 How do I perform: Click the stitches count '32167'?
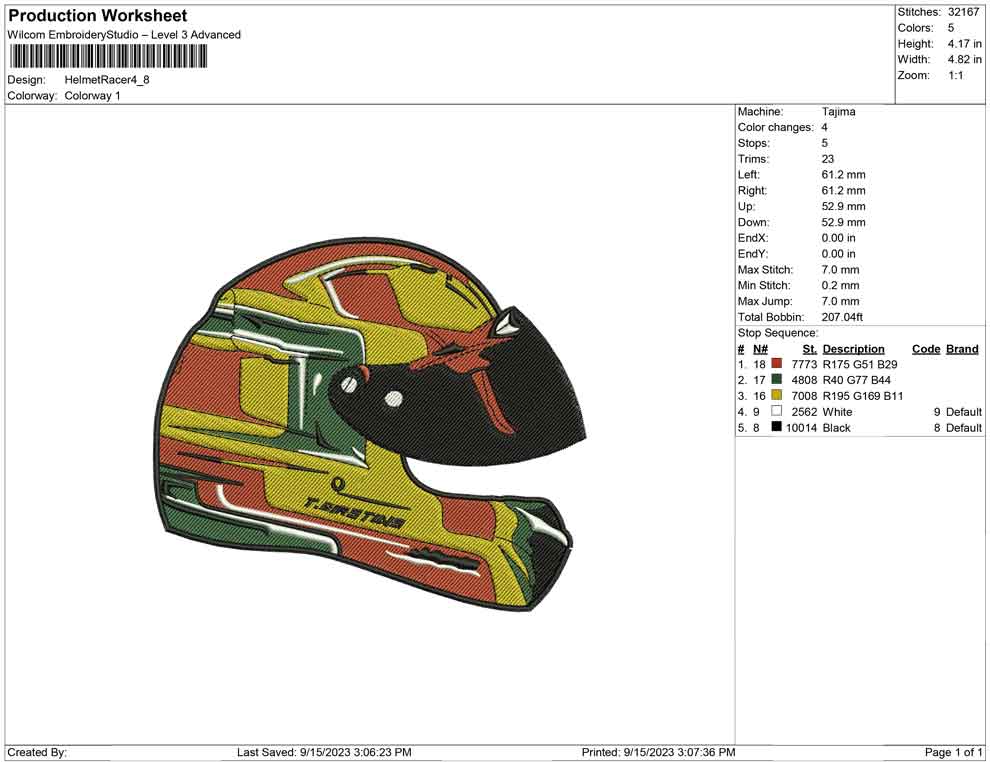click(x=963, y=12)
